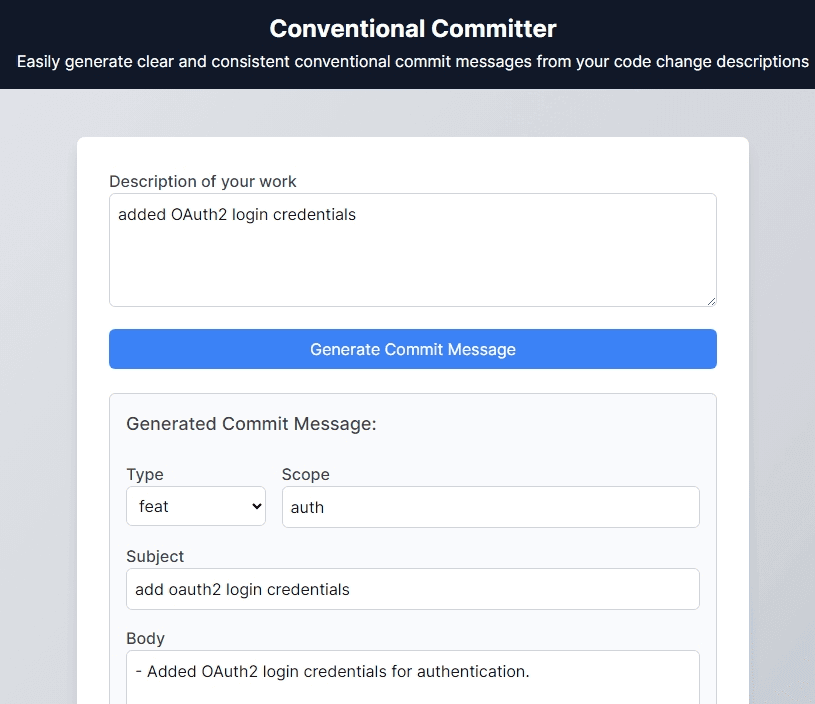Screen dimensions: 815x704
Task: Click the "Generated Commit Message:" heading
Action: coord(251,424)
